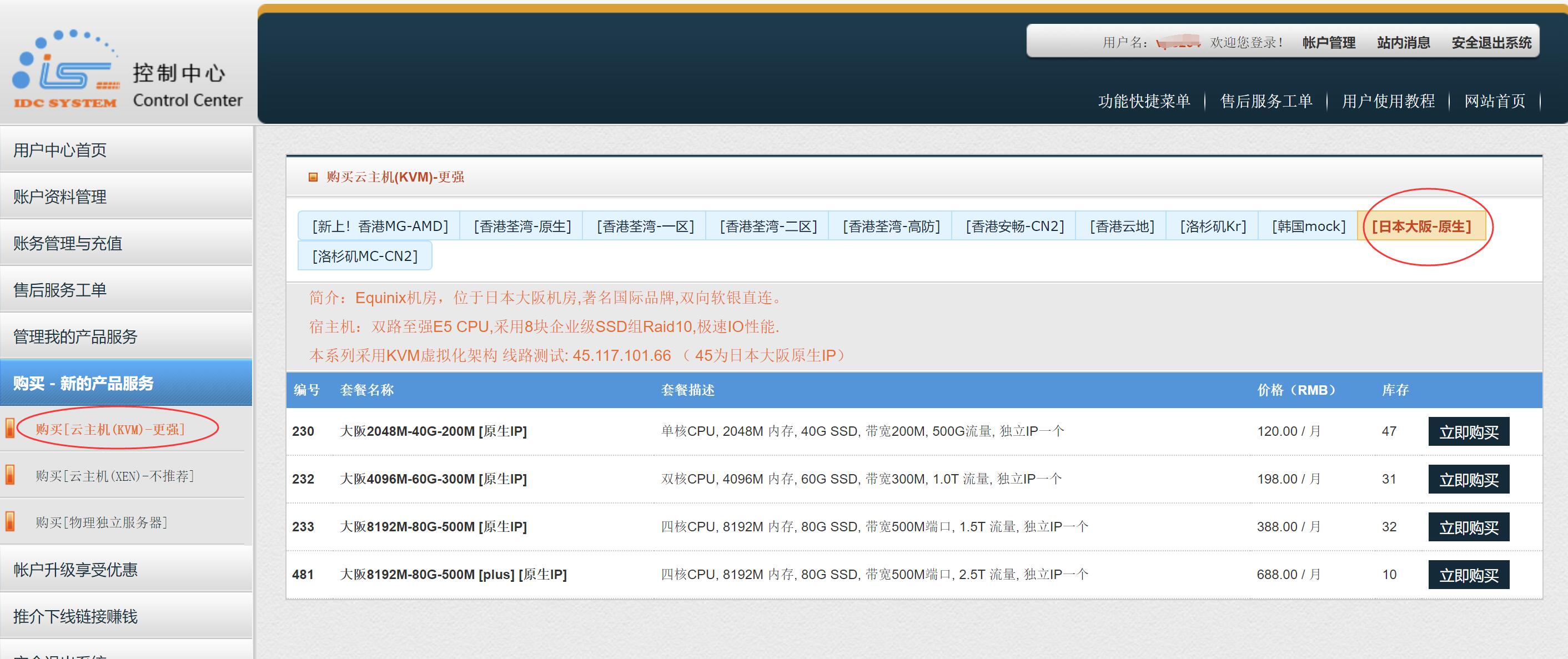The image size is (1568, 659).
Task: Open 帐户升级享受优惠 sidebar menu
Action: (x=126, y=570)
